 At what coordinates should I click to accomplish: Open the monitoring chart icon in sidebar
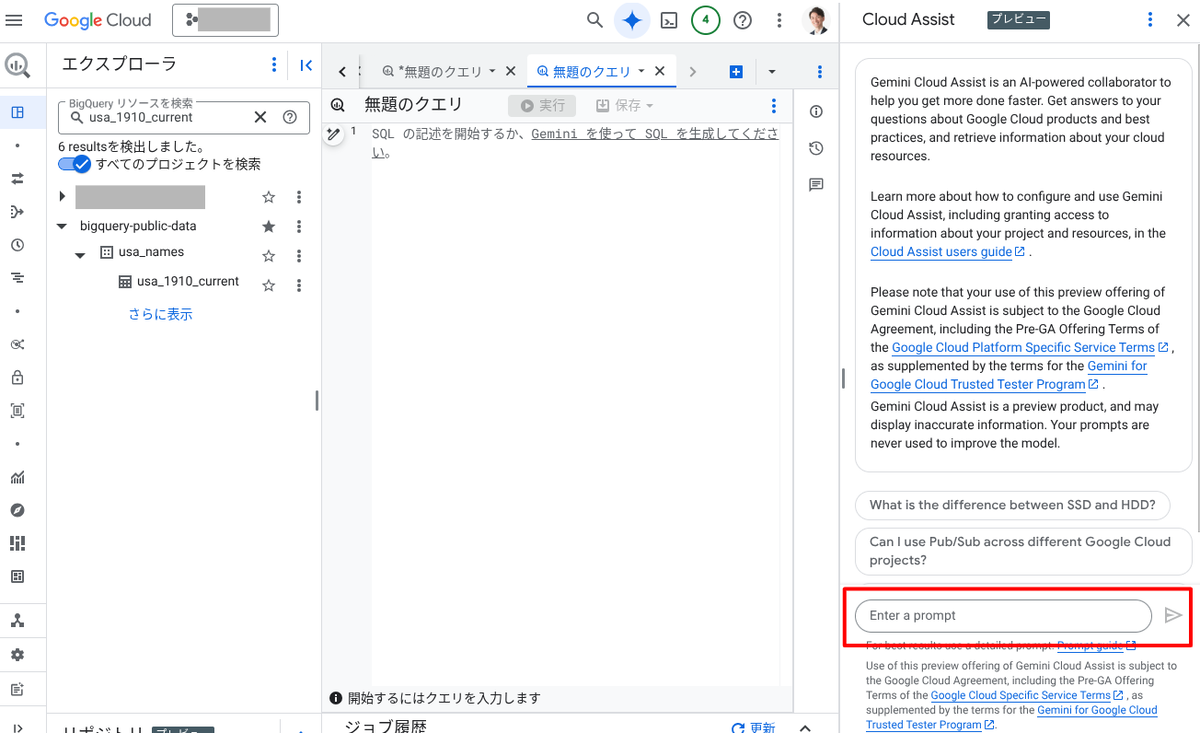coord(17,477)
